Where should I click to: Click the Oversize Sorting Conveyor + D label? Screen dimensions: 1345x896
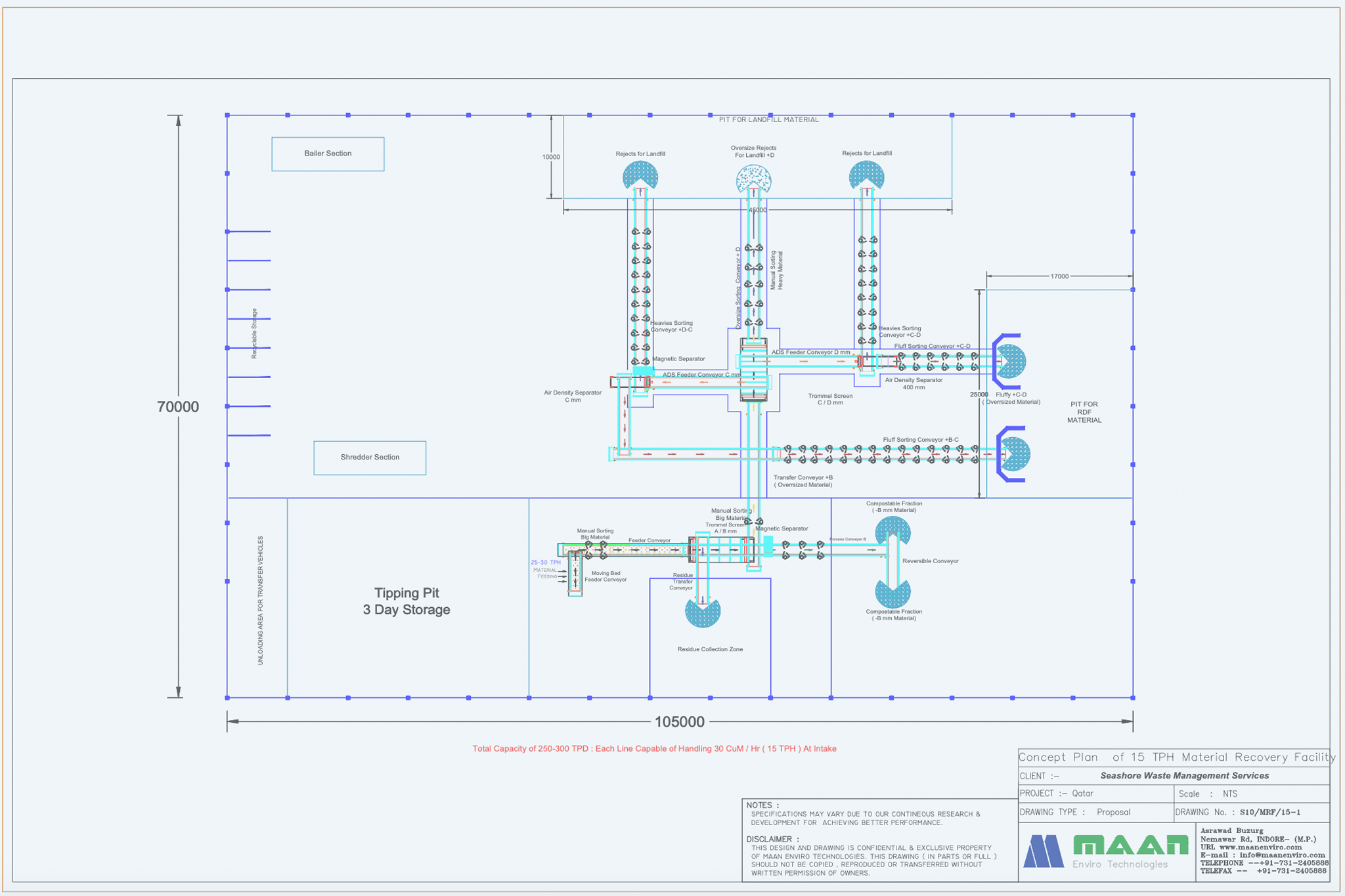738,288
